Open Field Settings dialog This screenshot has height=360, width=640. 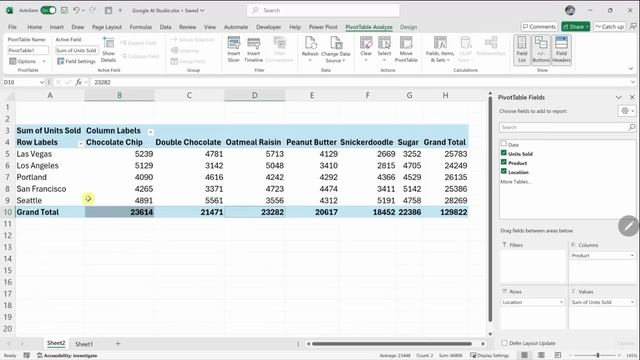[76, 61]
